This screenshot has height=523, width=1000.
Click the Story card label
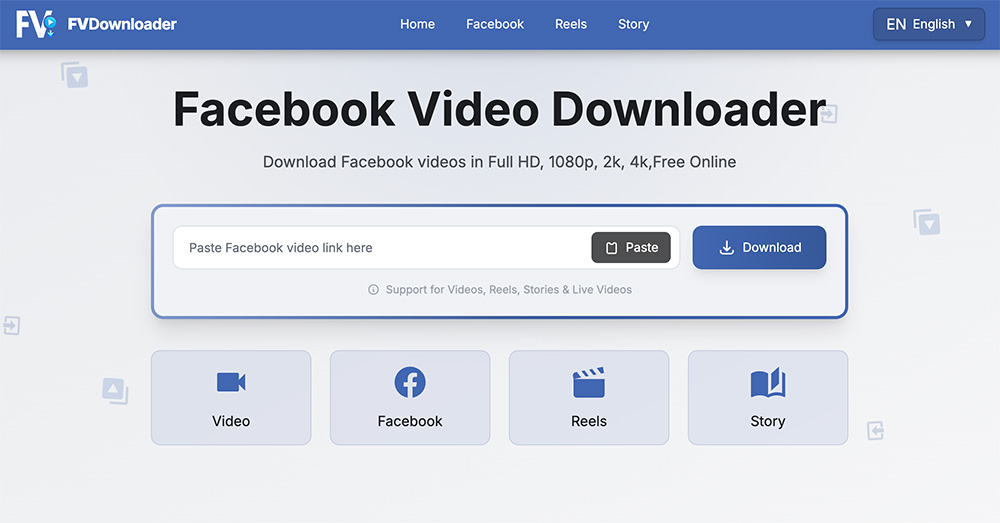768,422
